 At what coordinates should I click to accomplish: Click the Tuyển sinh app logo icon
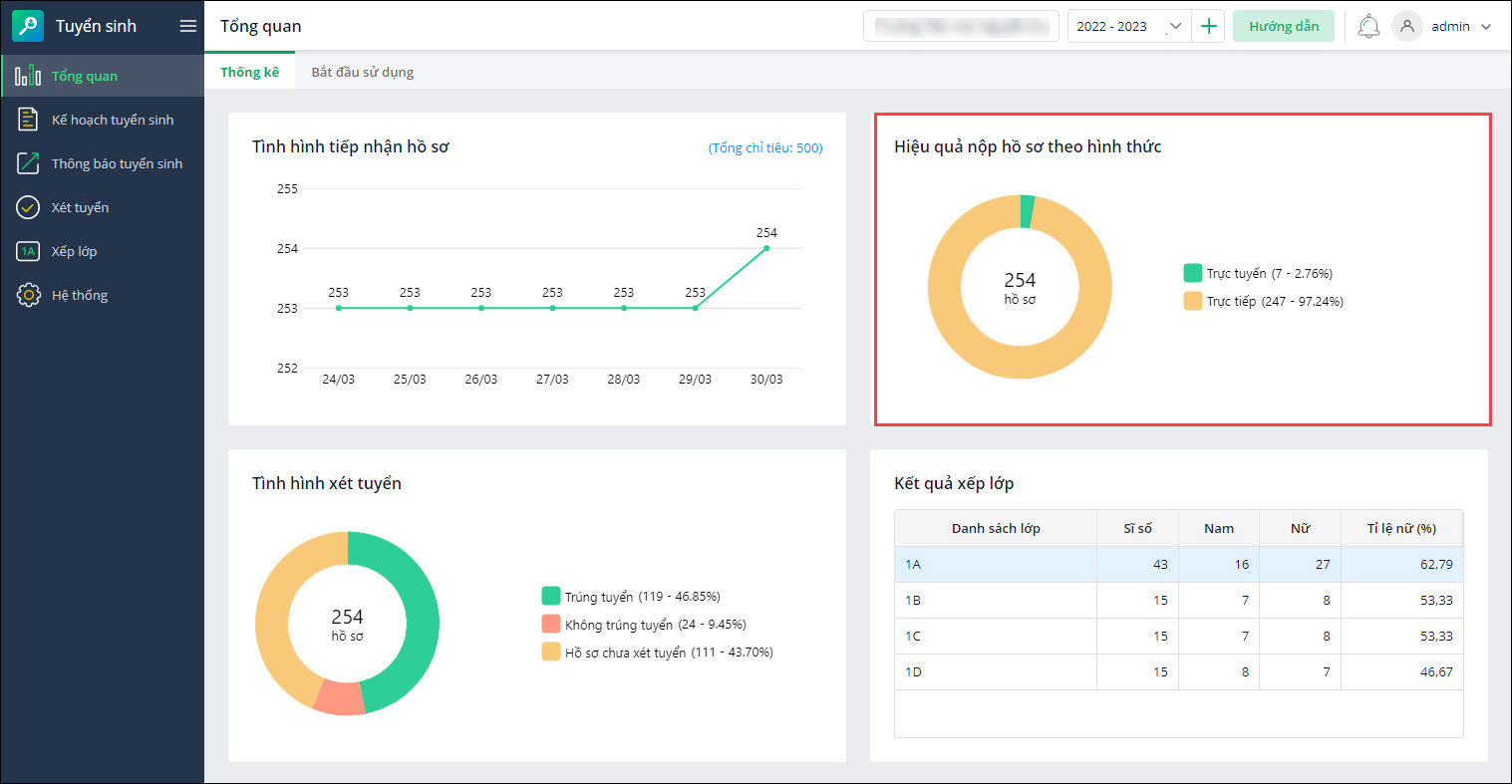coord(28,27)
